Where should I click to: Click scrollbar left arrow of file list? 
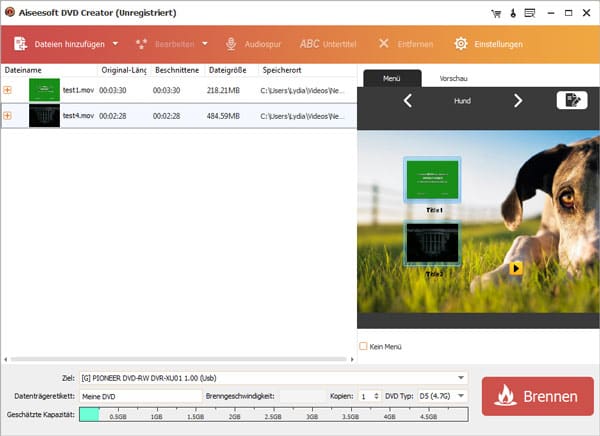pyautogui.click(x=5, y=359)
